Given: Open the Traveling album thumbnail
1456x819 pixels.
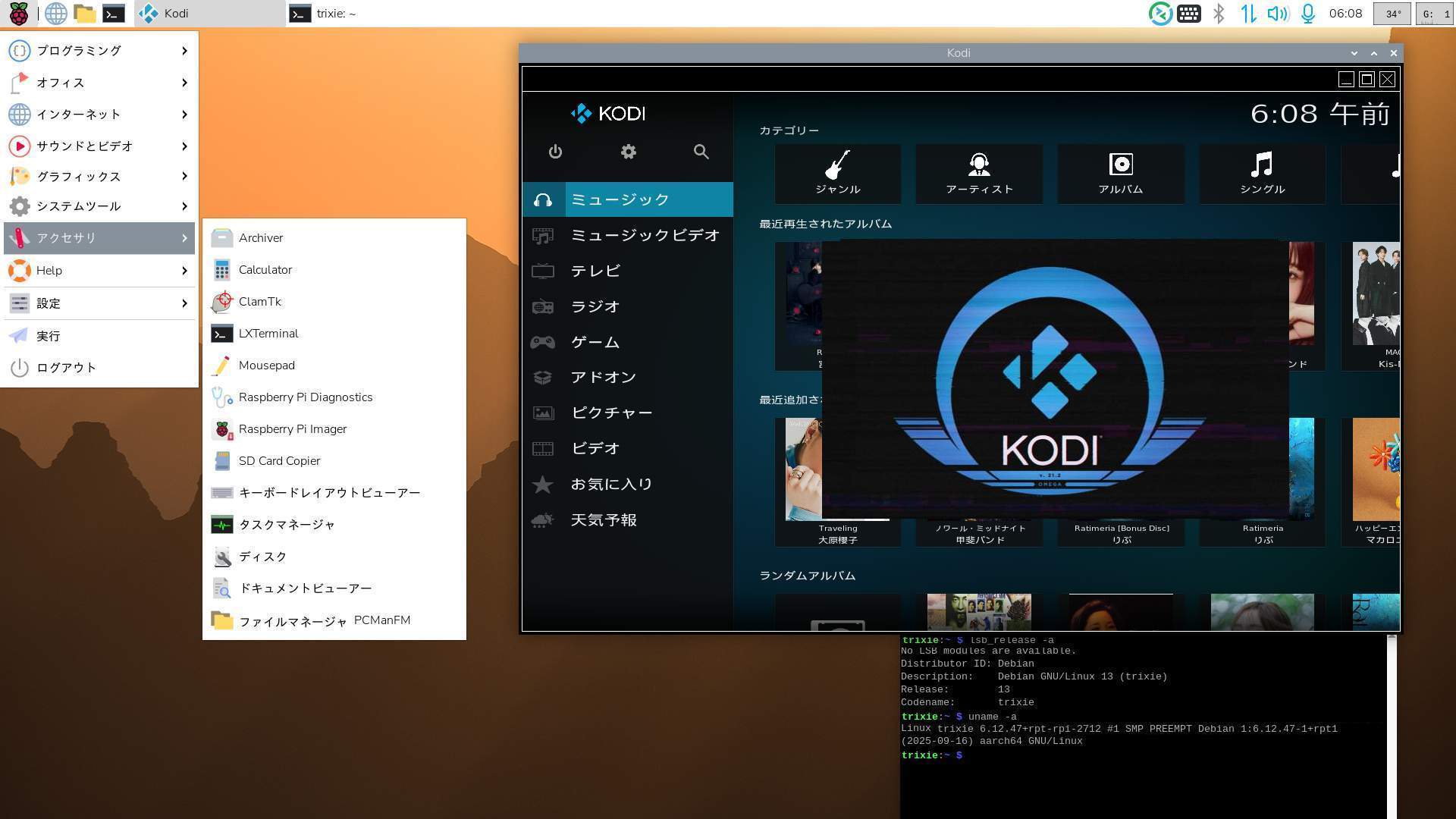Looking at the screenshot, I should (802, 470).
